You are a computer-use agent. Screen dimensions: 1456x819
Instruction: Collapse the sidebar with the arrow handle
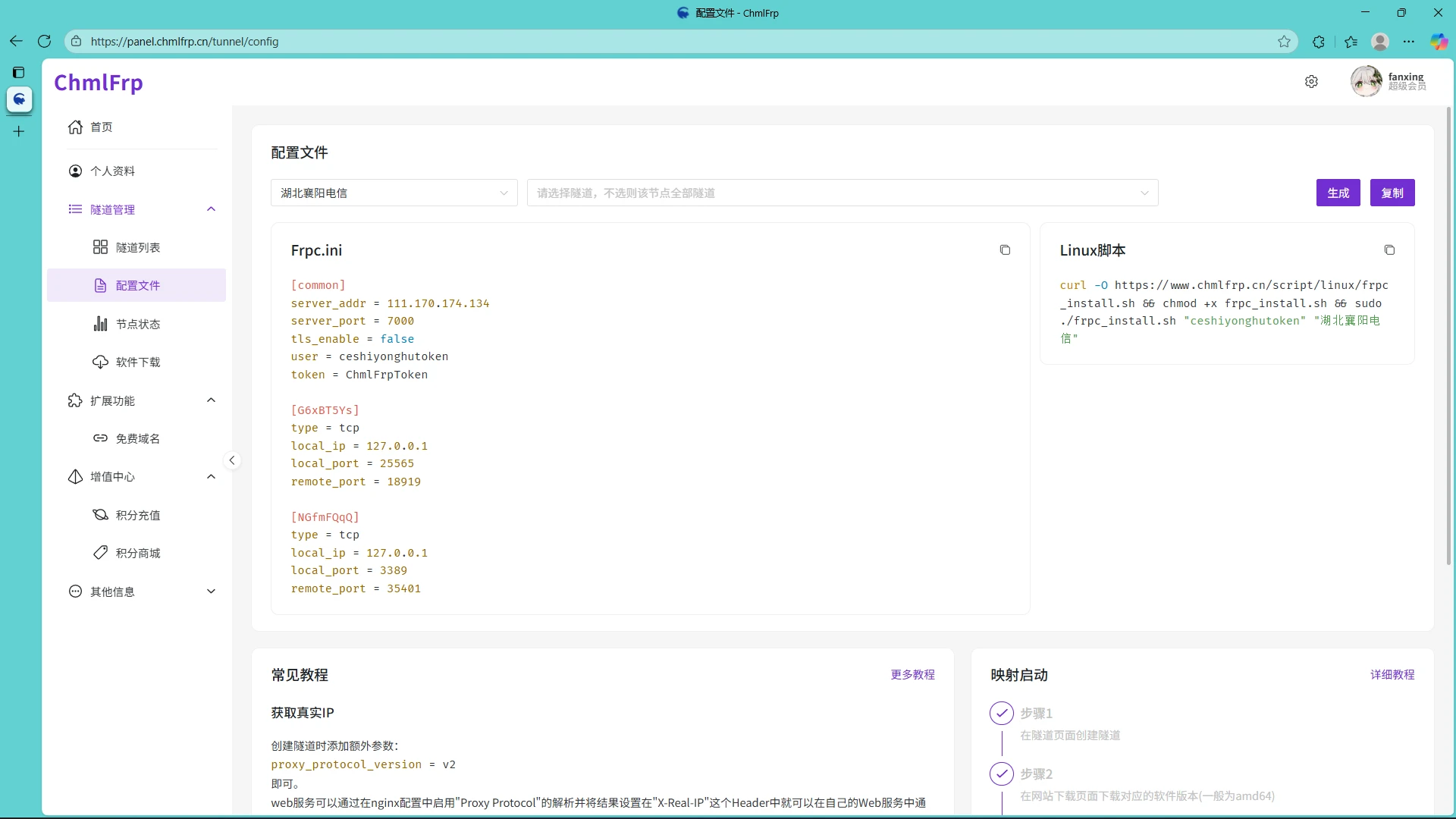pyautogui.click(x=233, y=460)
